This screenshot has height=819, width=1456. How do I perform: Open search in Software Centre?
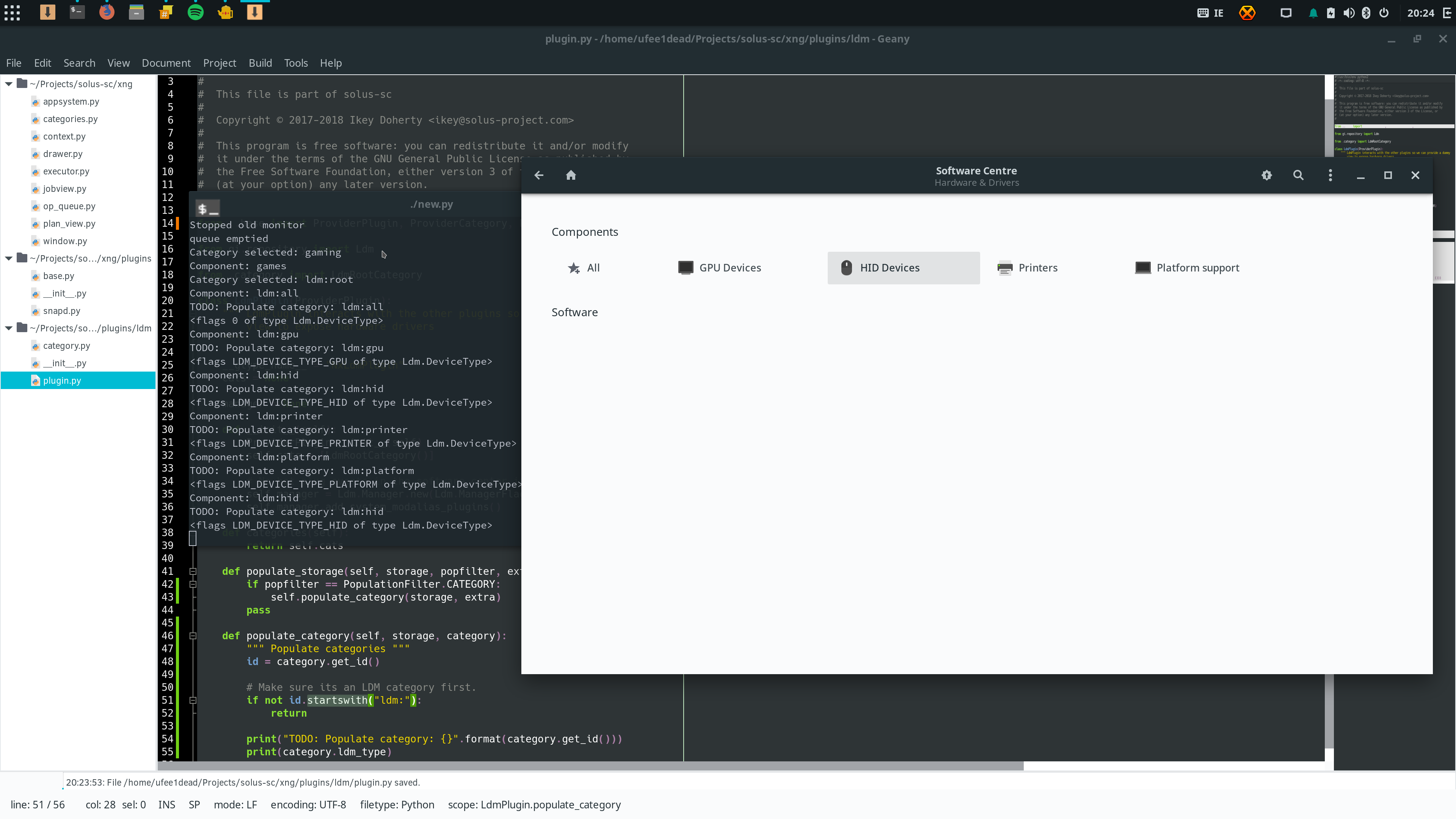pyautogui.click(x=1298, y=175)
